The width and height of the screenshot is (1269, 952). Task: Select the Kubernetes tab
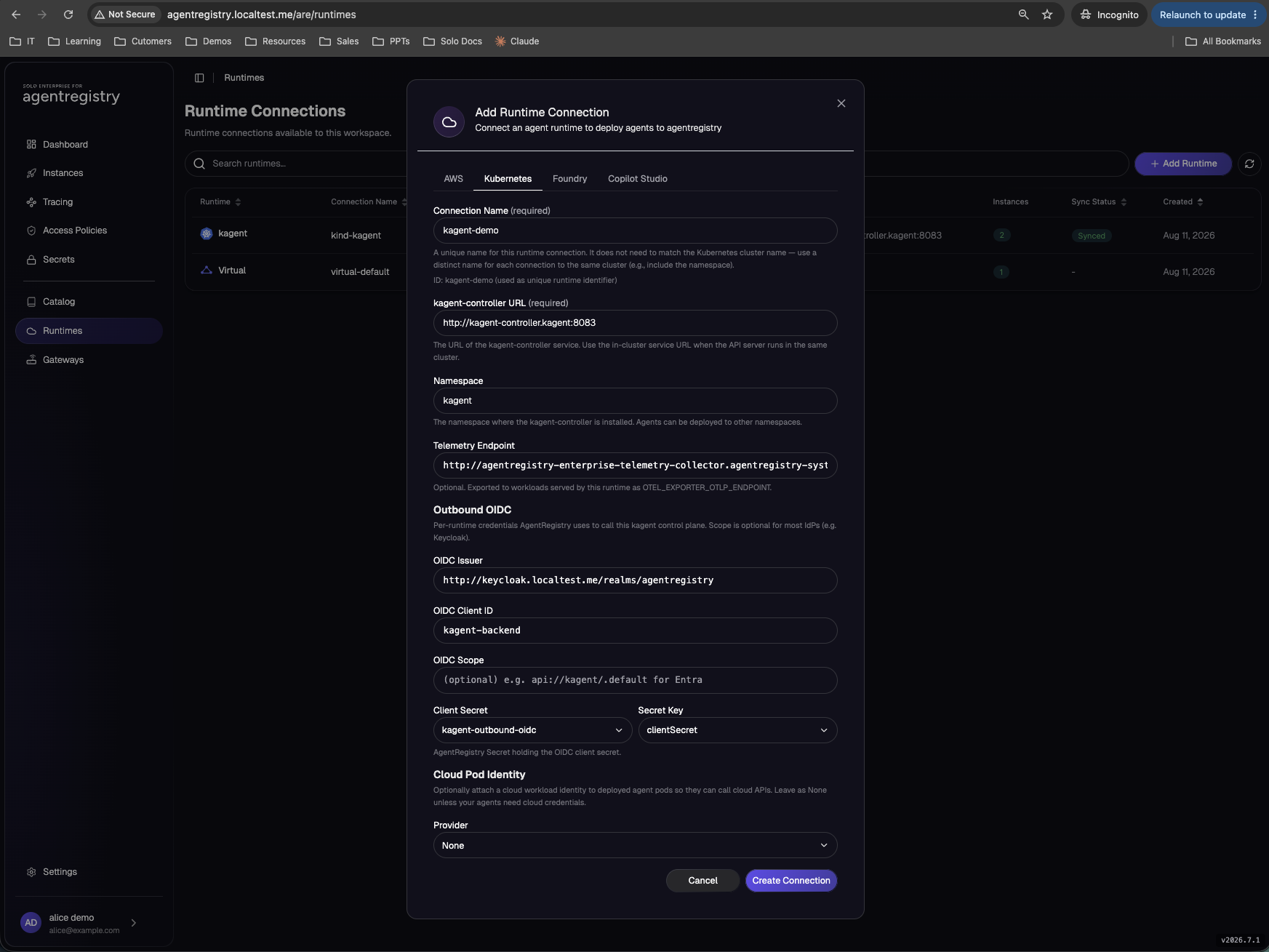508,179
